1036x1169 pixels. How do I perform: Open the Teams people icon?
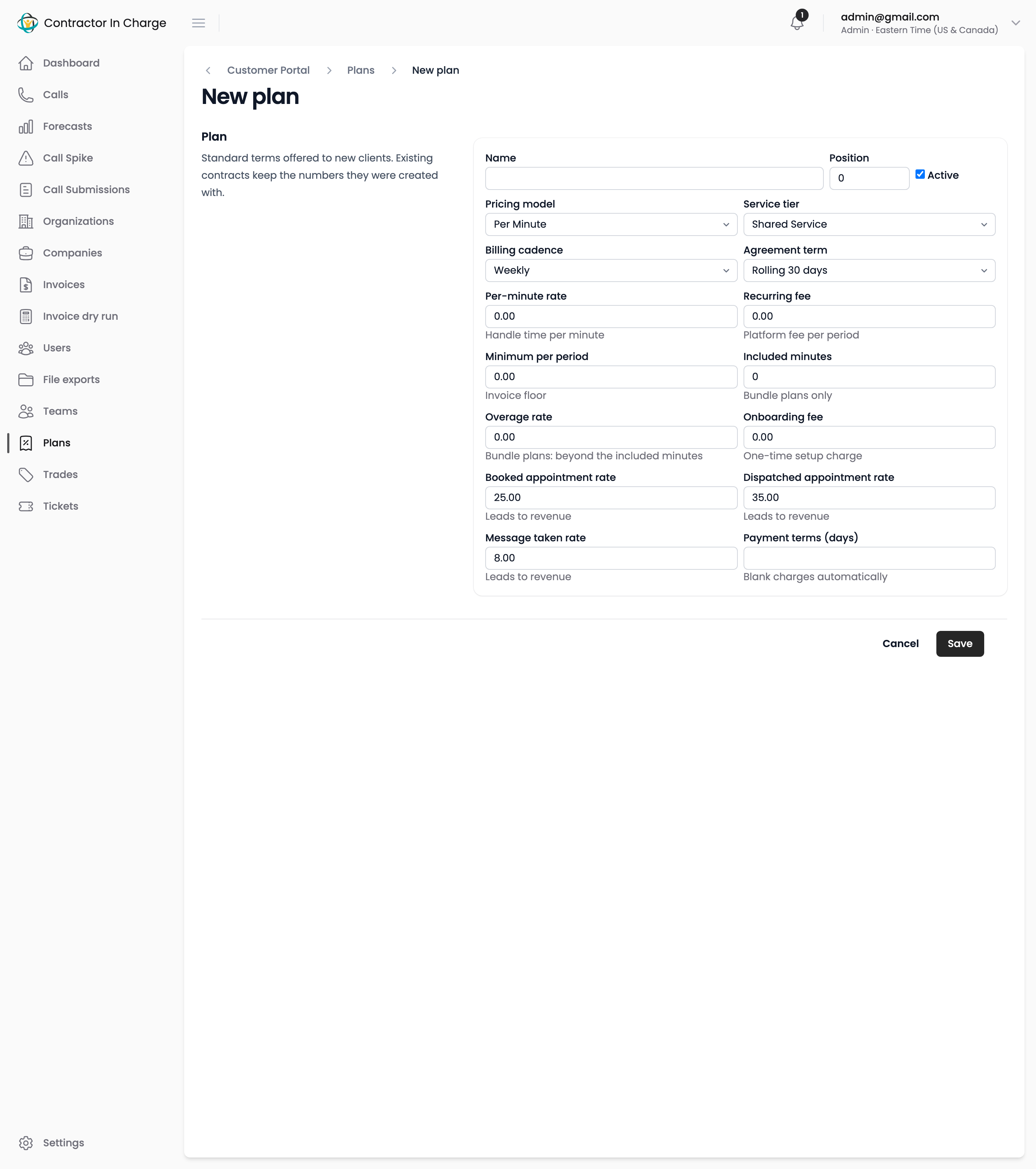[x=26, y=411]
